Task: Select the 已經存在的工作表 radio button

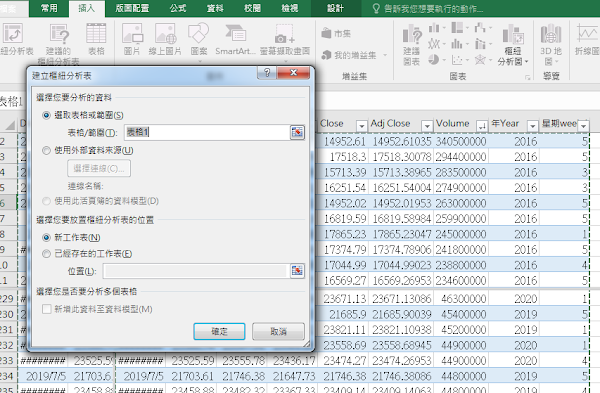Action: [46, 254]
